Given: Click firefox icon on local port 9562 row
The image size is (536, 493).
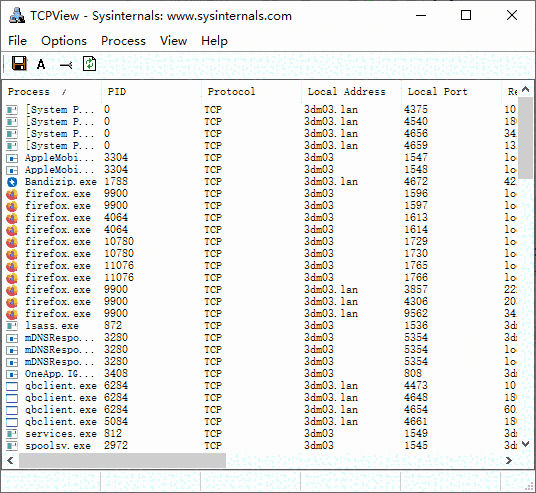Looking at the screenshot, I should (x=12, y=314).
